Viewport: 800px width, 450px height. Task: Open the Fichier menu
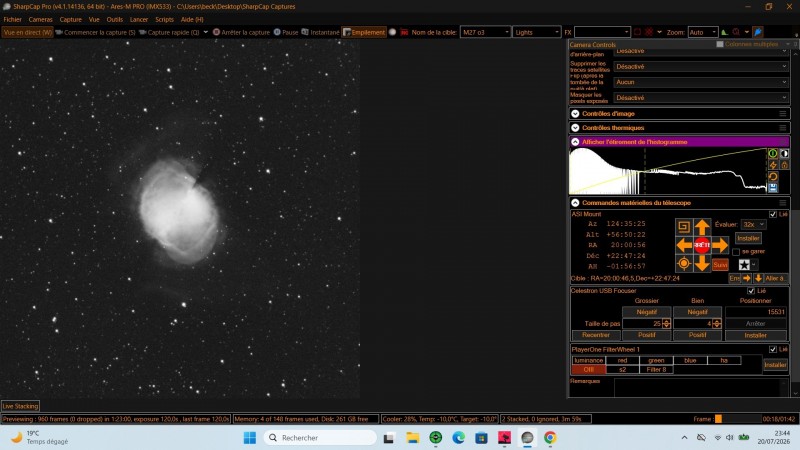[12, 19]
